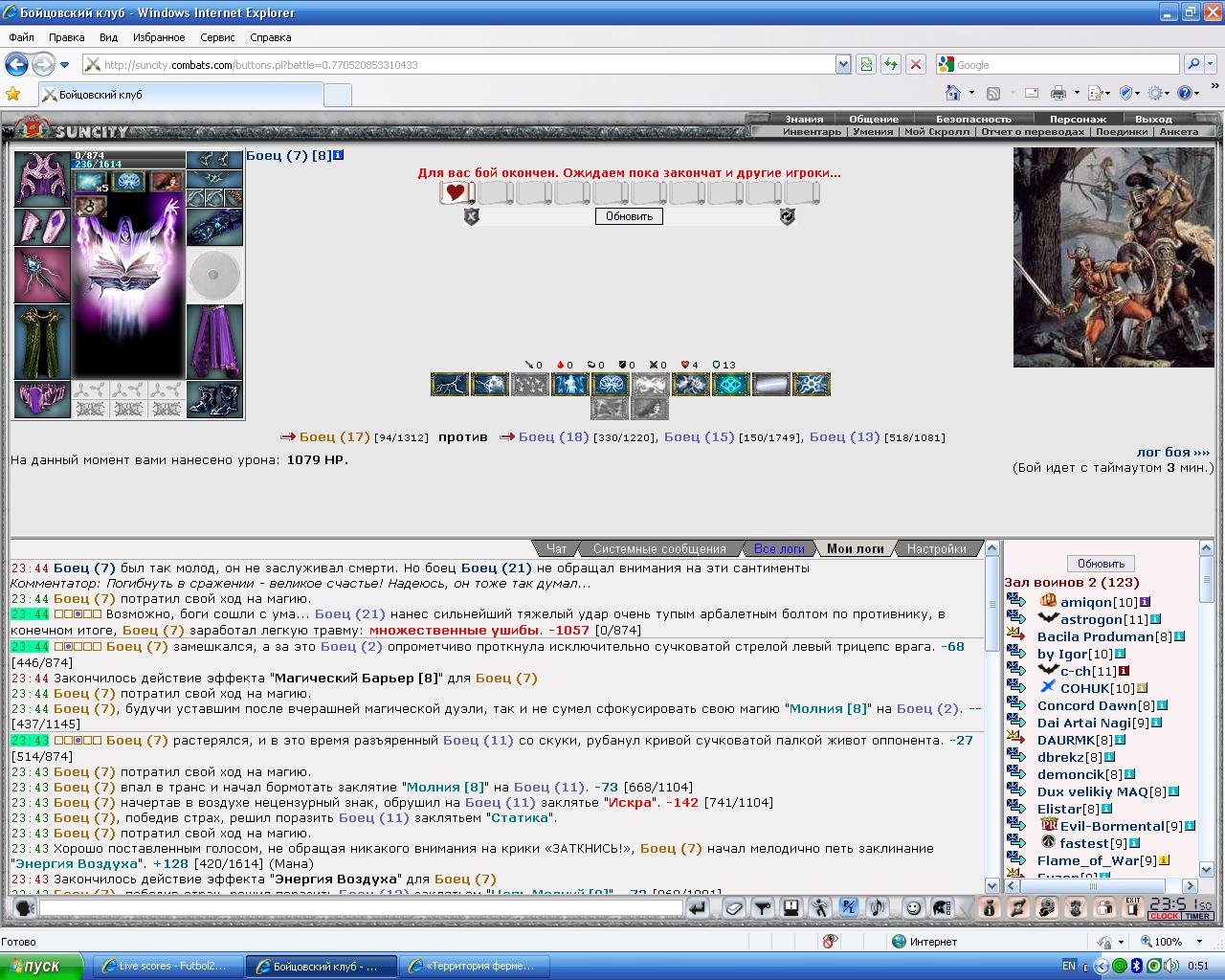The width and height of the screenshot is (1225, 980).
Task: Click the browser address bar
Action: pyautogui.click(x=459, y=65)
